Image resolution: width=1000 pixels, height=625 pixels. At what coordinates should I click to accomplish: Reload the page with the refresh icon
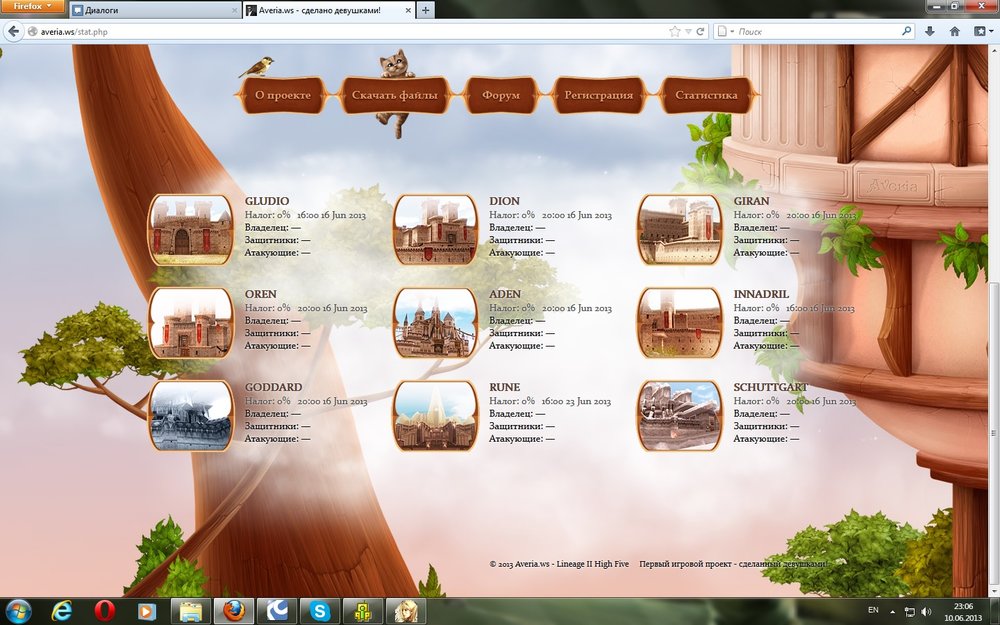[700, 31]
